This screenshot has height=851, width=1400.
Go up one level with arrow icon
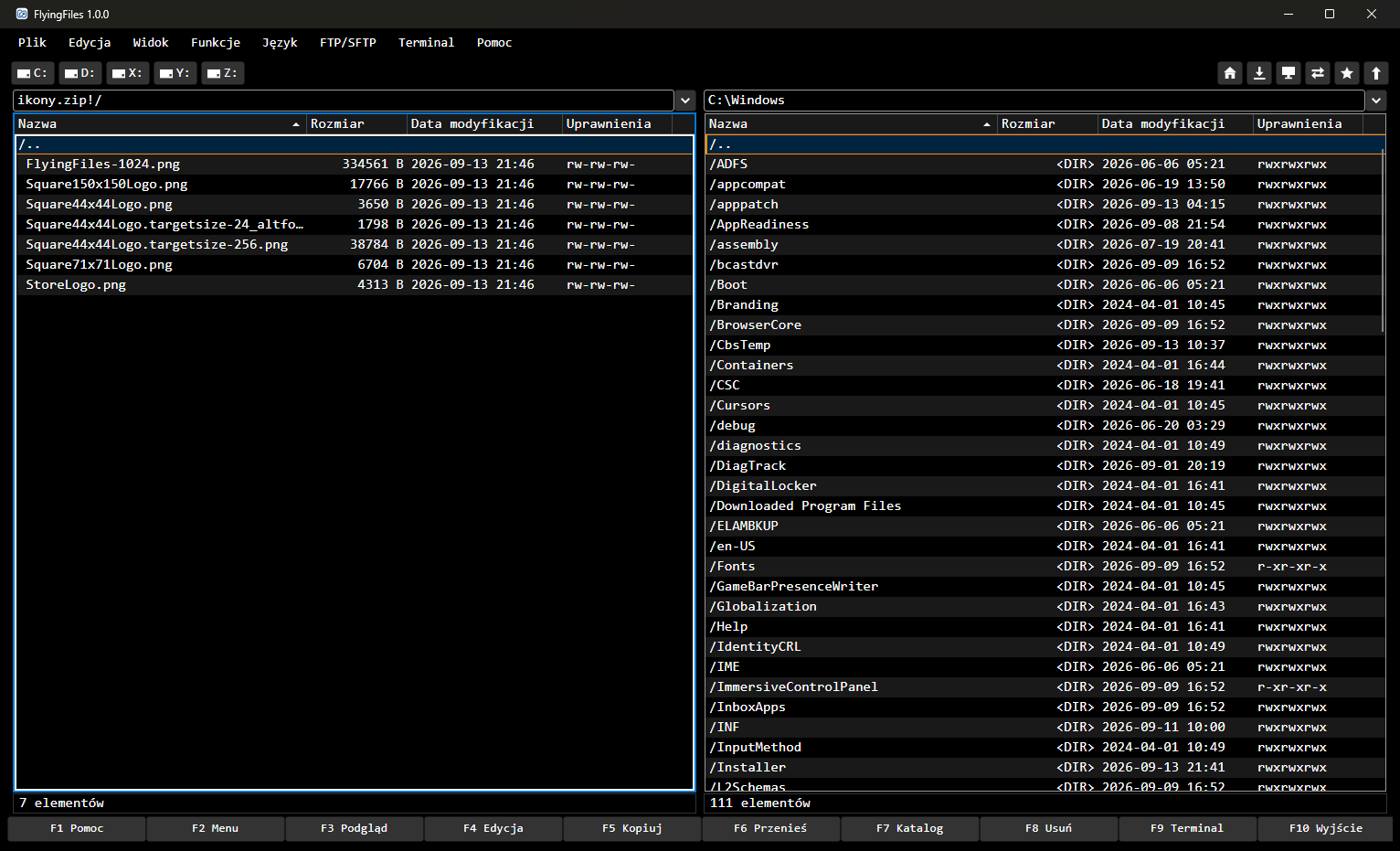tap(1376, 73)
